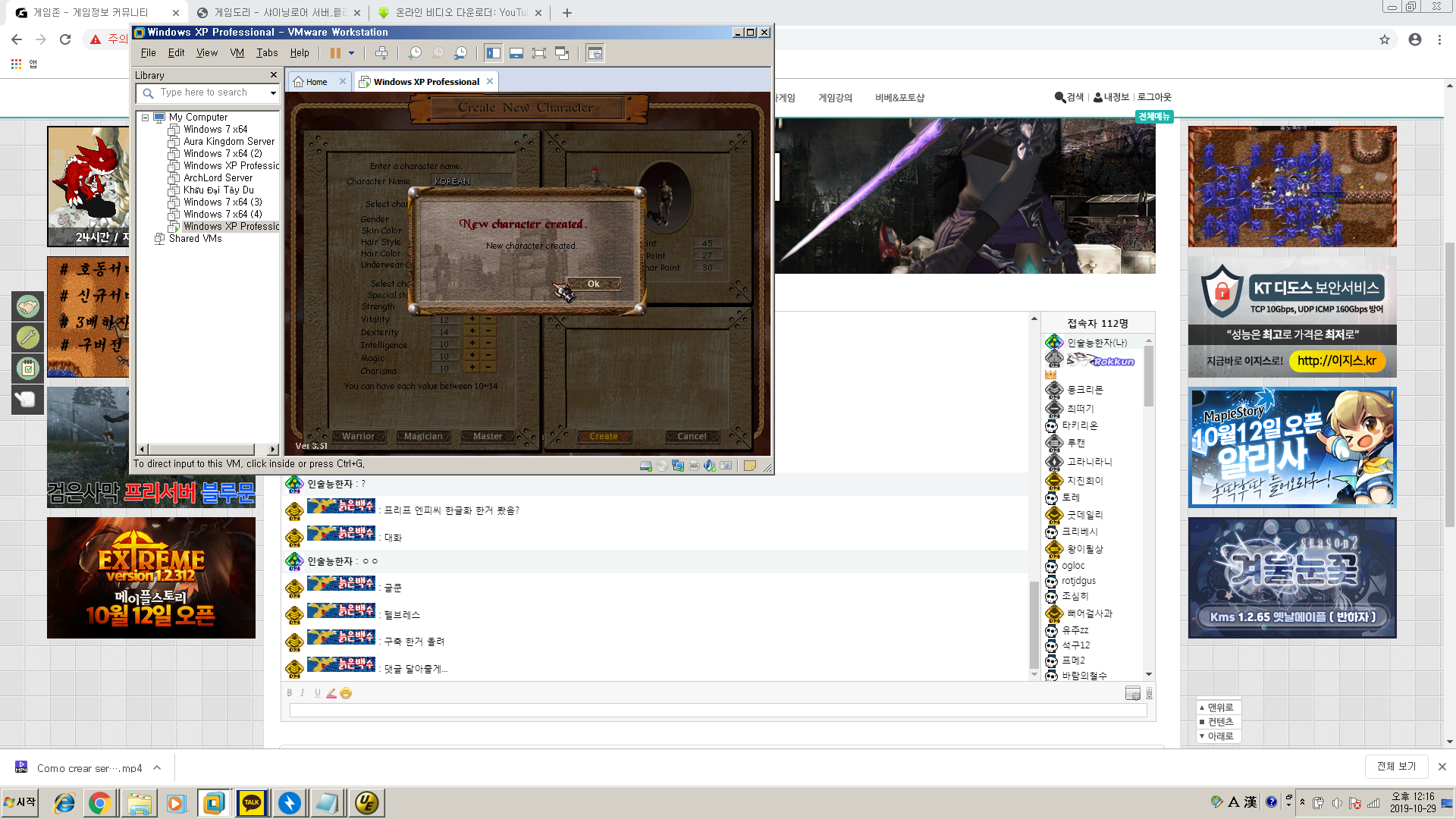
Task: Collapse the My Computer tree node
Action: click(x=145, y=118)
